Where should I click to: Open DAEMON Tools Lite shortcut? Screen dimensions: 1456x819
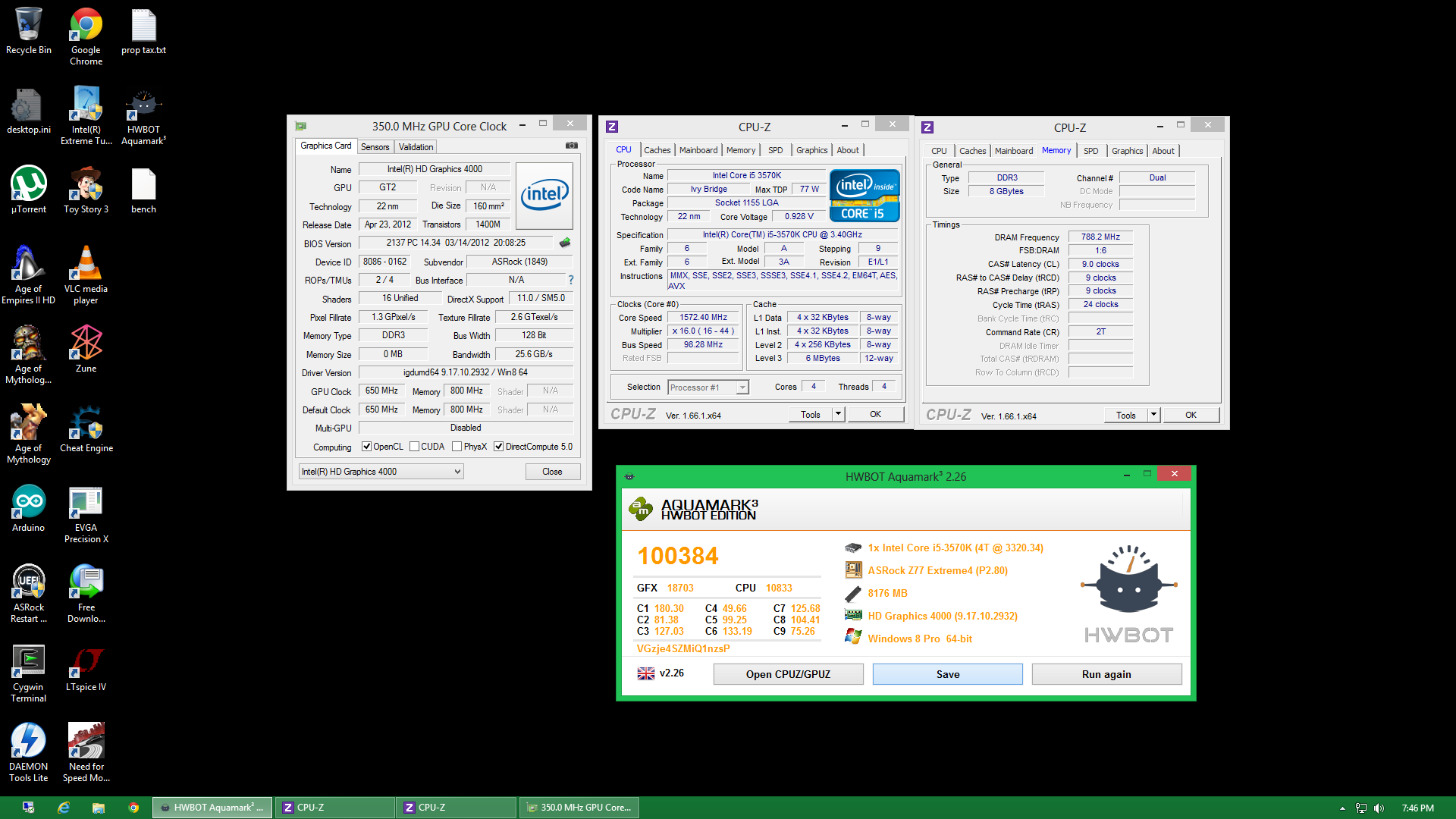point(29,752)
